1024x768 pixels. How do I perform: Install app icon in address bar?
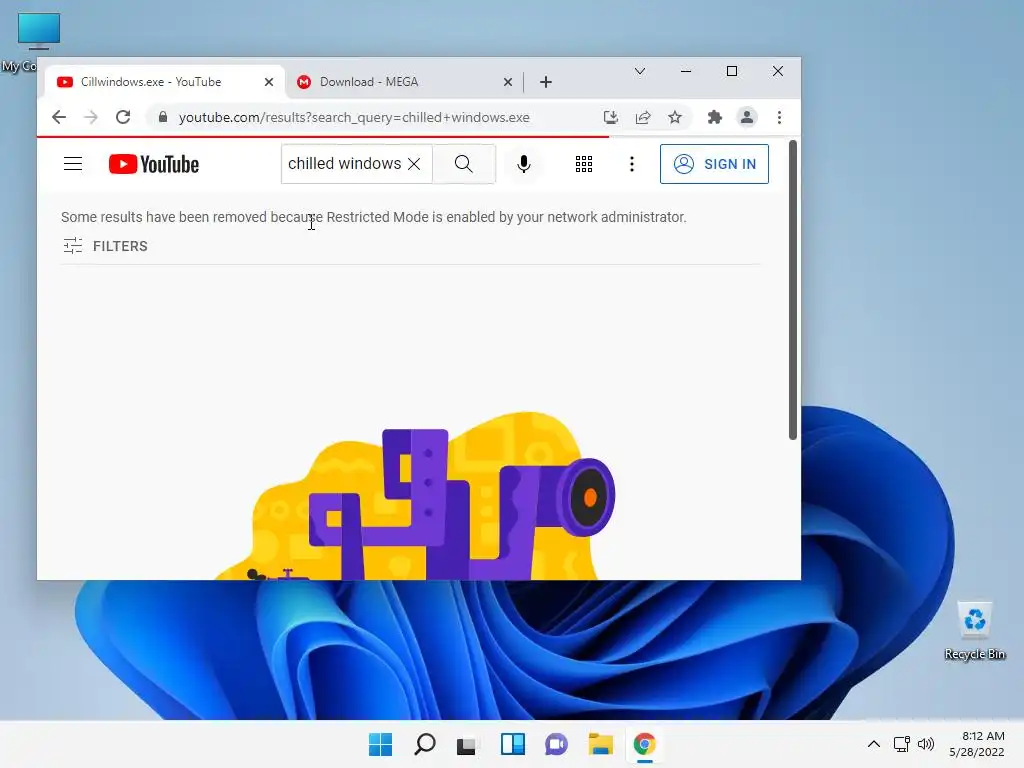click(611, 118)
